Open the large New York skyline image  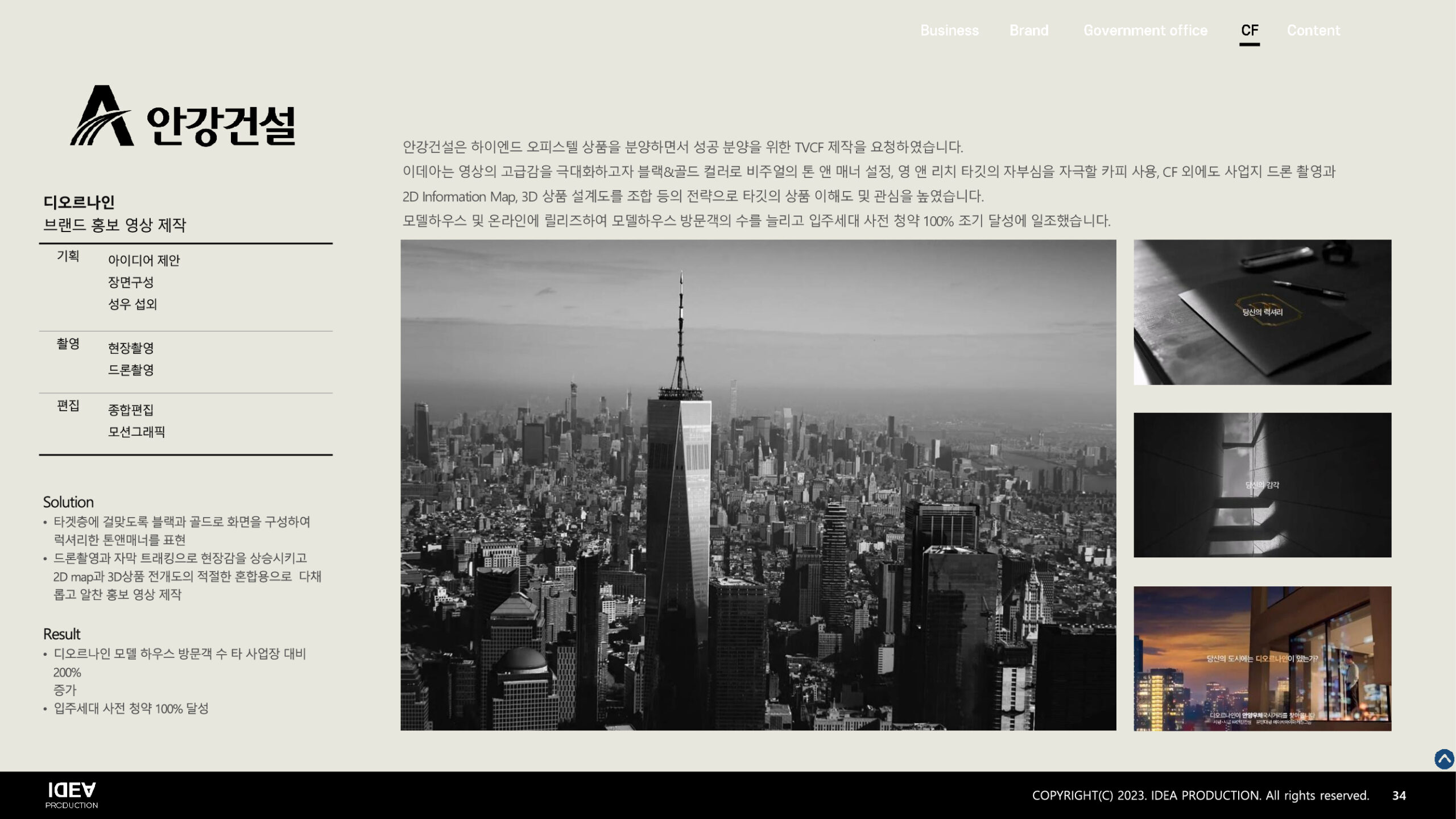coord(758,485)
